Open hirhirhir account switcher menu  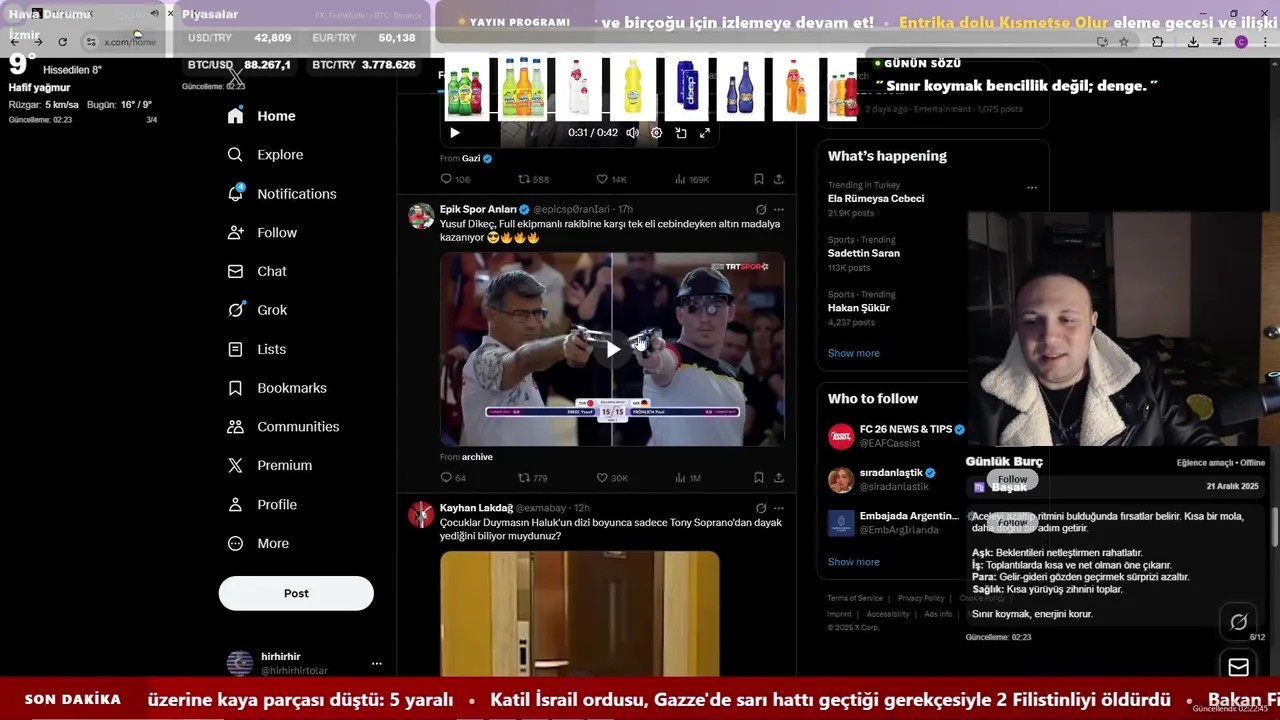coord(376,664)
